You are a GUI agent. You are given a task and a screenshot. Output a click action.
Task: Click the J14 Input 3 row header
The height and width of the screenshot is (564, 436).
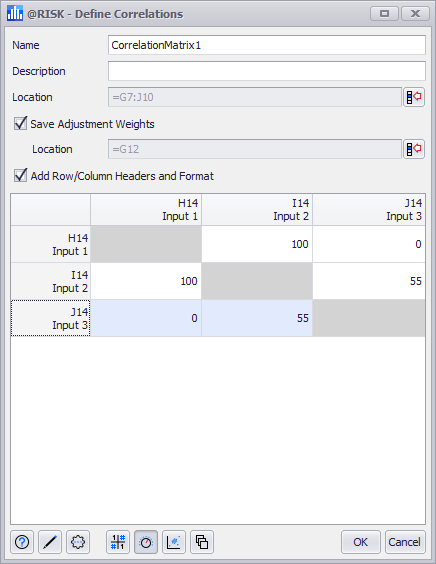click(x=50, y=318)
